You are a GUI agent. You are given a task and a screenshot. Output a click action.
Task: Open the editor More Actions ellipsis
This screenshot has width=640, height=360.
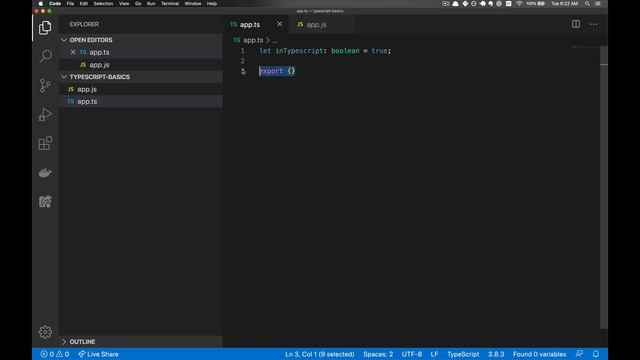[593, 24]
